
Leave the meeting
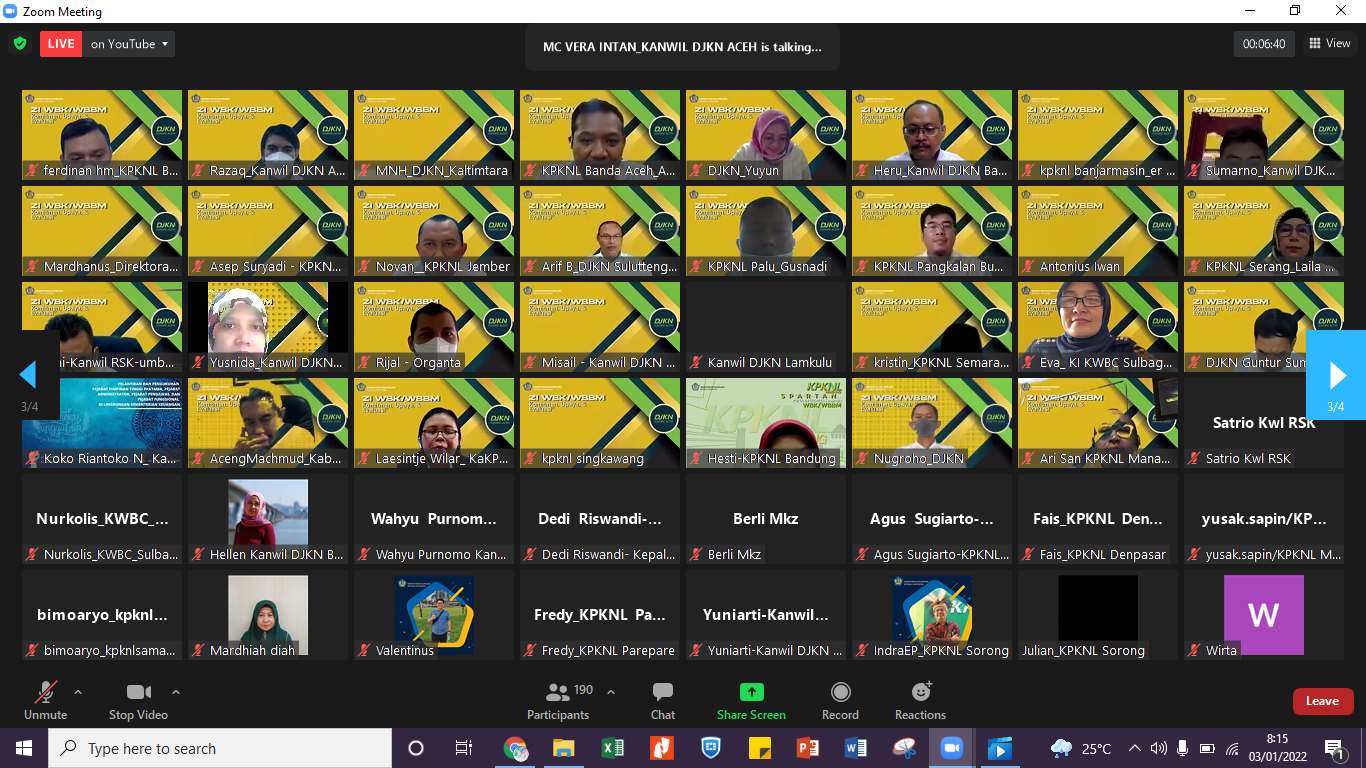(1322, 701)
